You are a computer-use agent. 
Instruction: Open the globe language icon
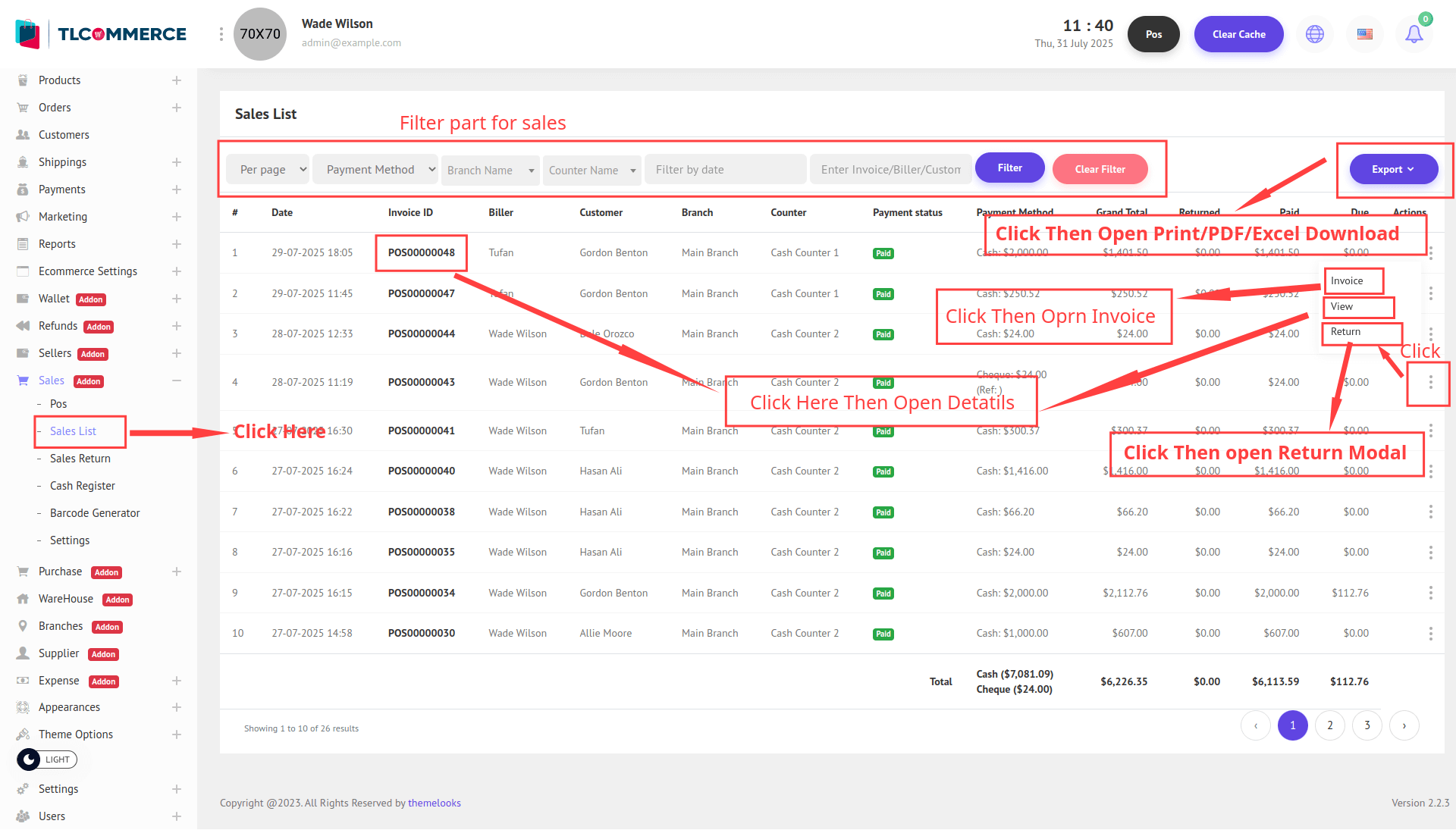[1315, 34]
